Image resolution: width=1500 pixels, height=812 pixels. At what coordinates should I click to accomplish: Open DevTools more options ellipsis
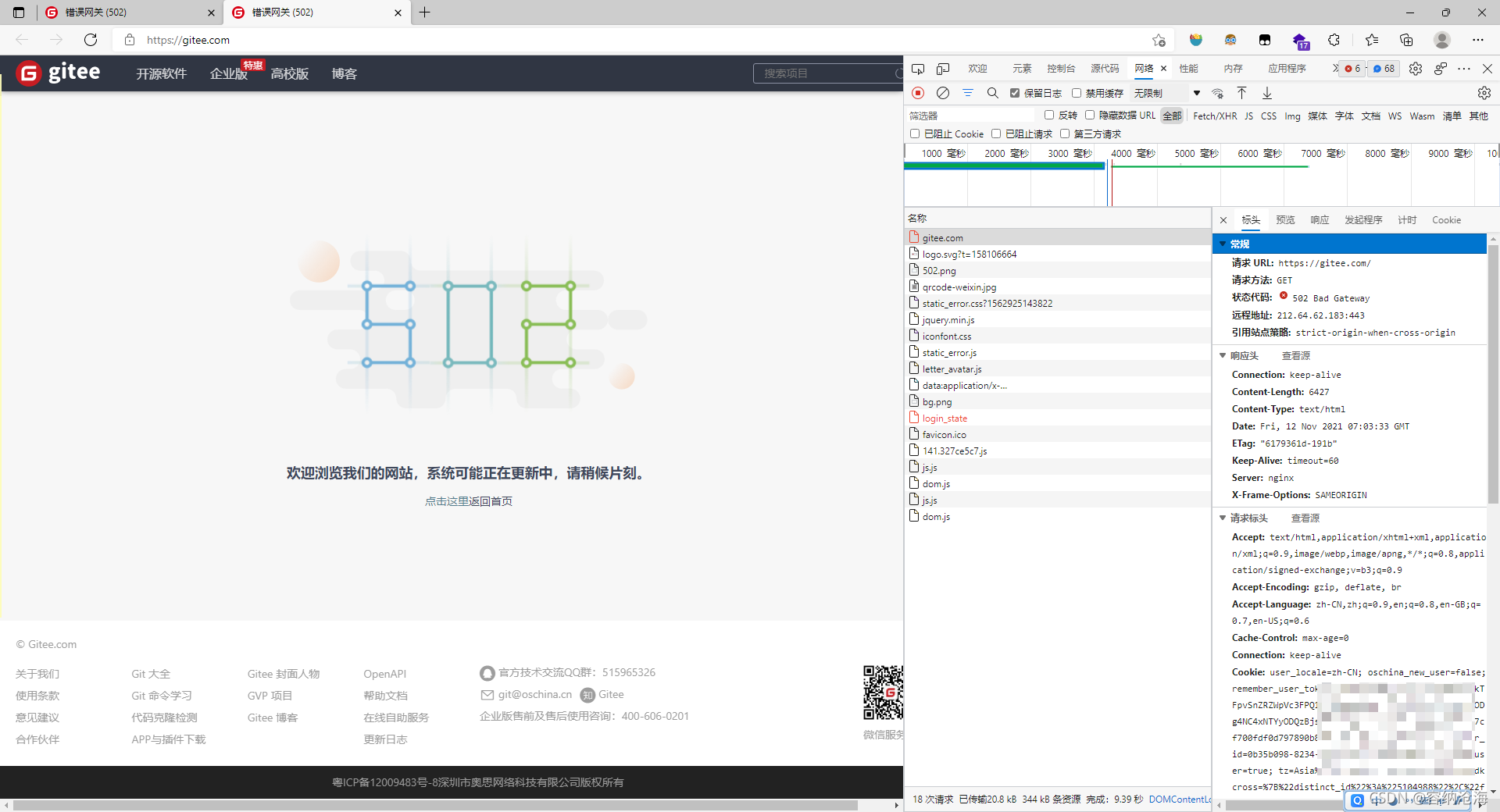point(1464,69)
